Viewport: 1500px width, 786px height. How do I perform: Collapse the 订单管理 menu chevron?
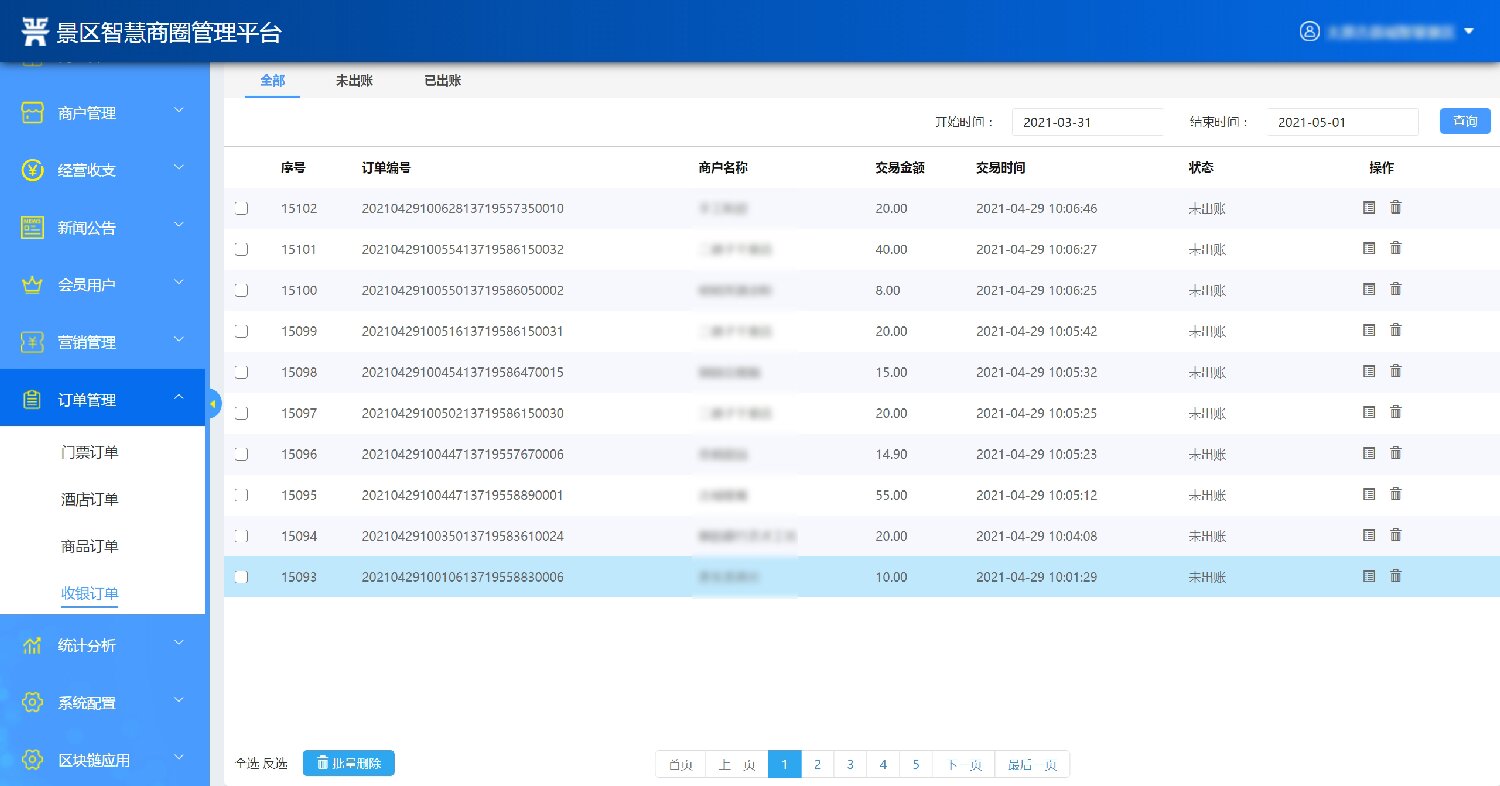pos(178,398)
